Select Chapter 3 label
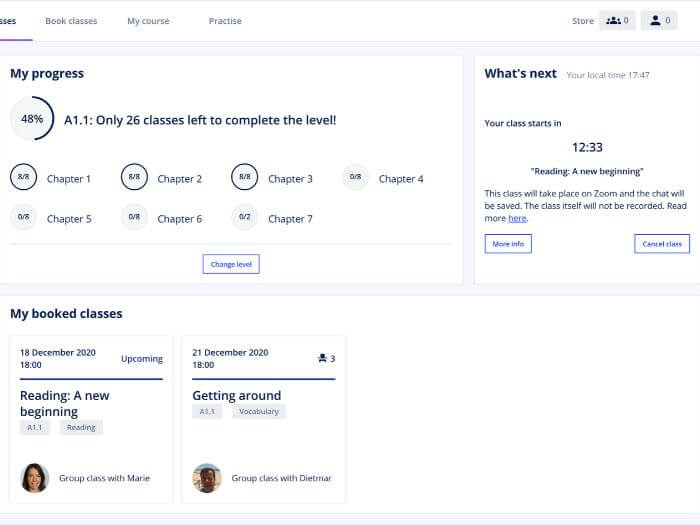Viewport: 700px width, 525px height. [290, 179]
